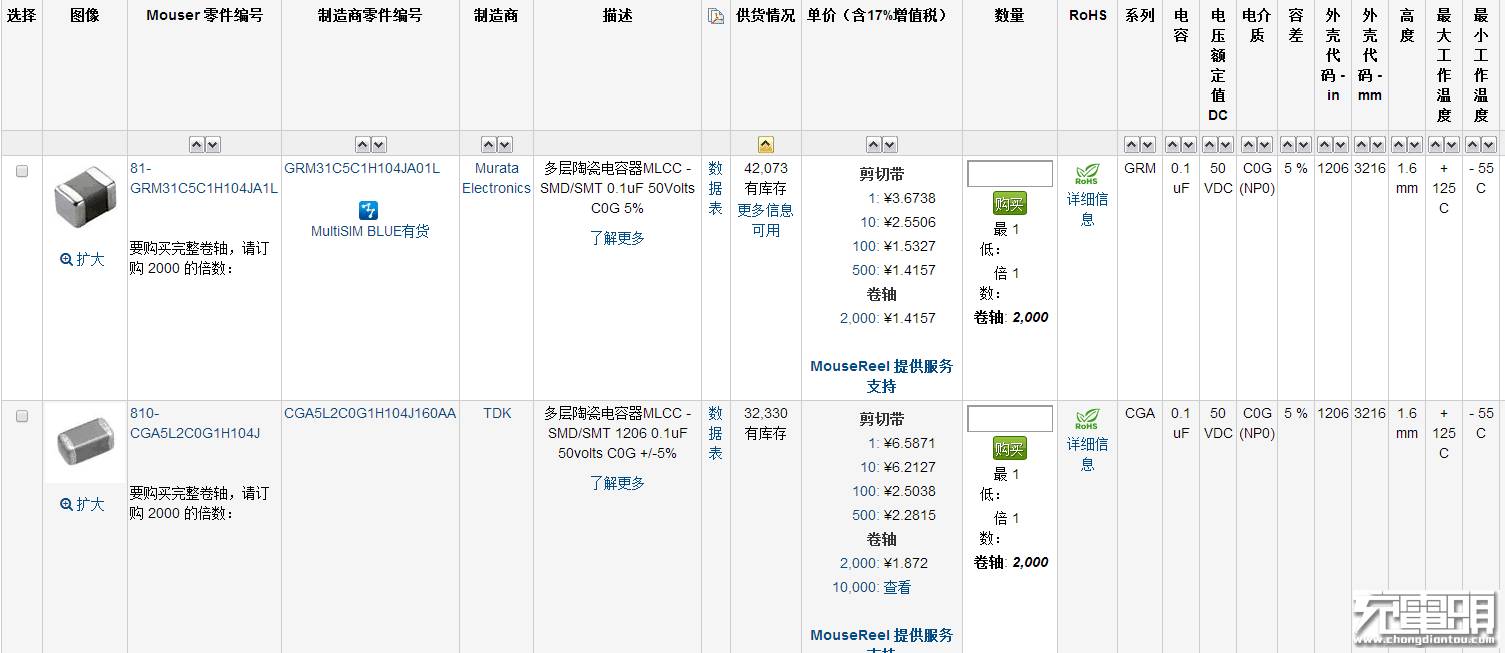Sort Mouser part number column descending
1505x653 pixels.
(212, 145)
